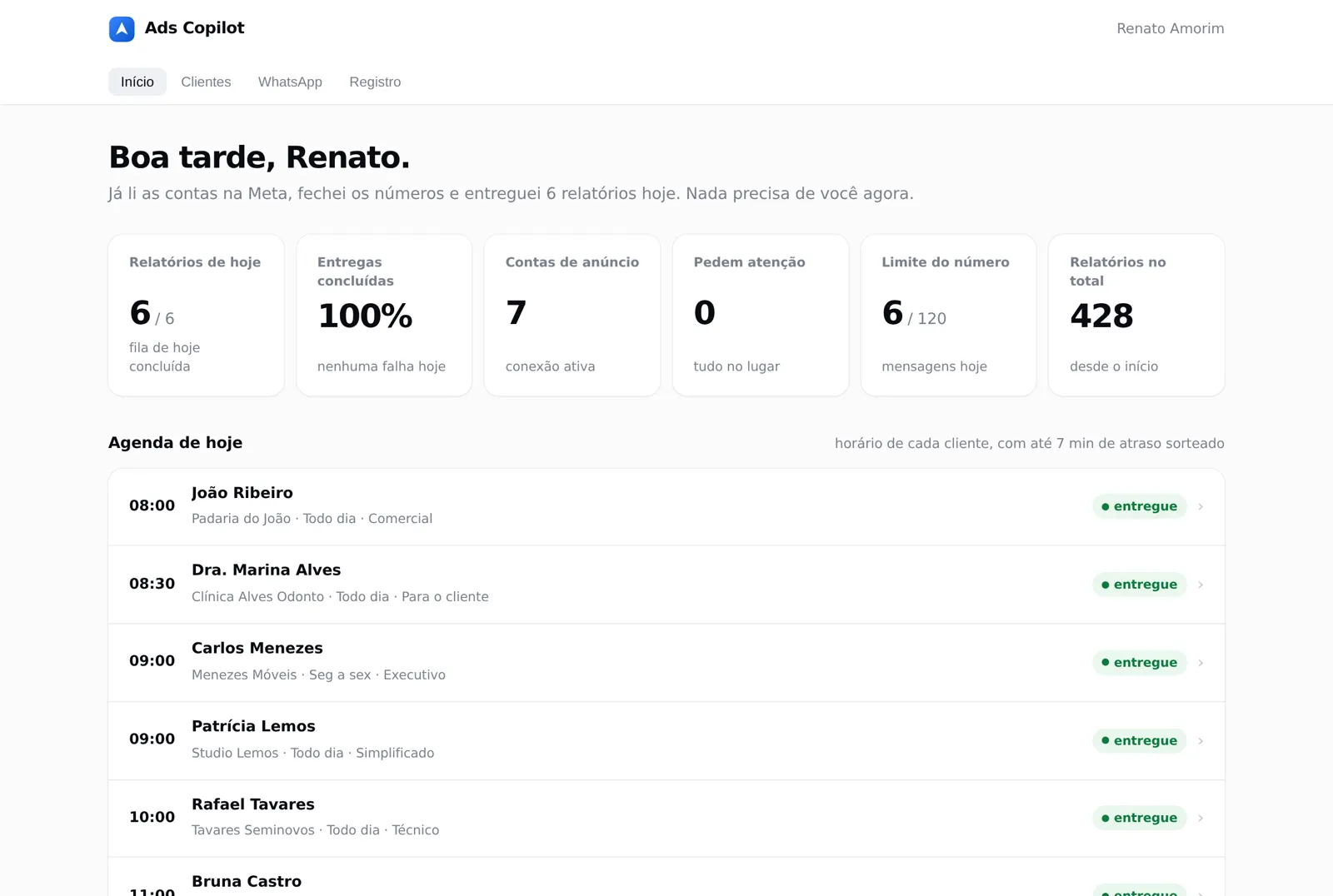Select the Limite do número card
1333x896 pixels.
coord(948,315)
